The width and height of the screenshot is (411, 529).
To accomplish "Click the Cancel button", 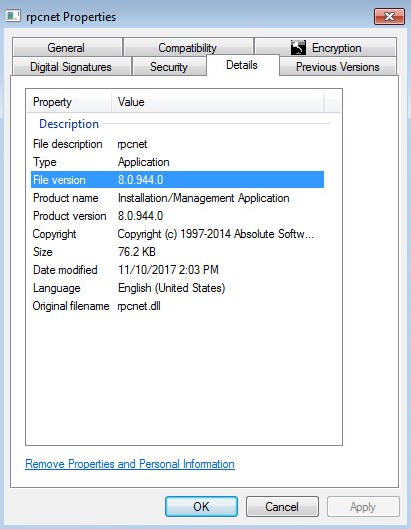I will click(x=282, y=506).
